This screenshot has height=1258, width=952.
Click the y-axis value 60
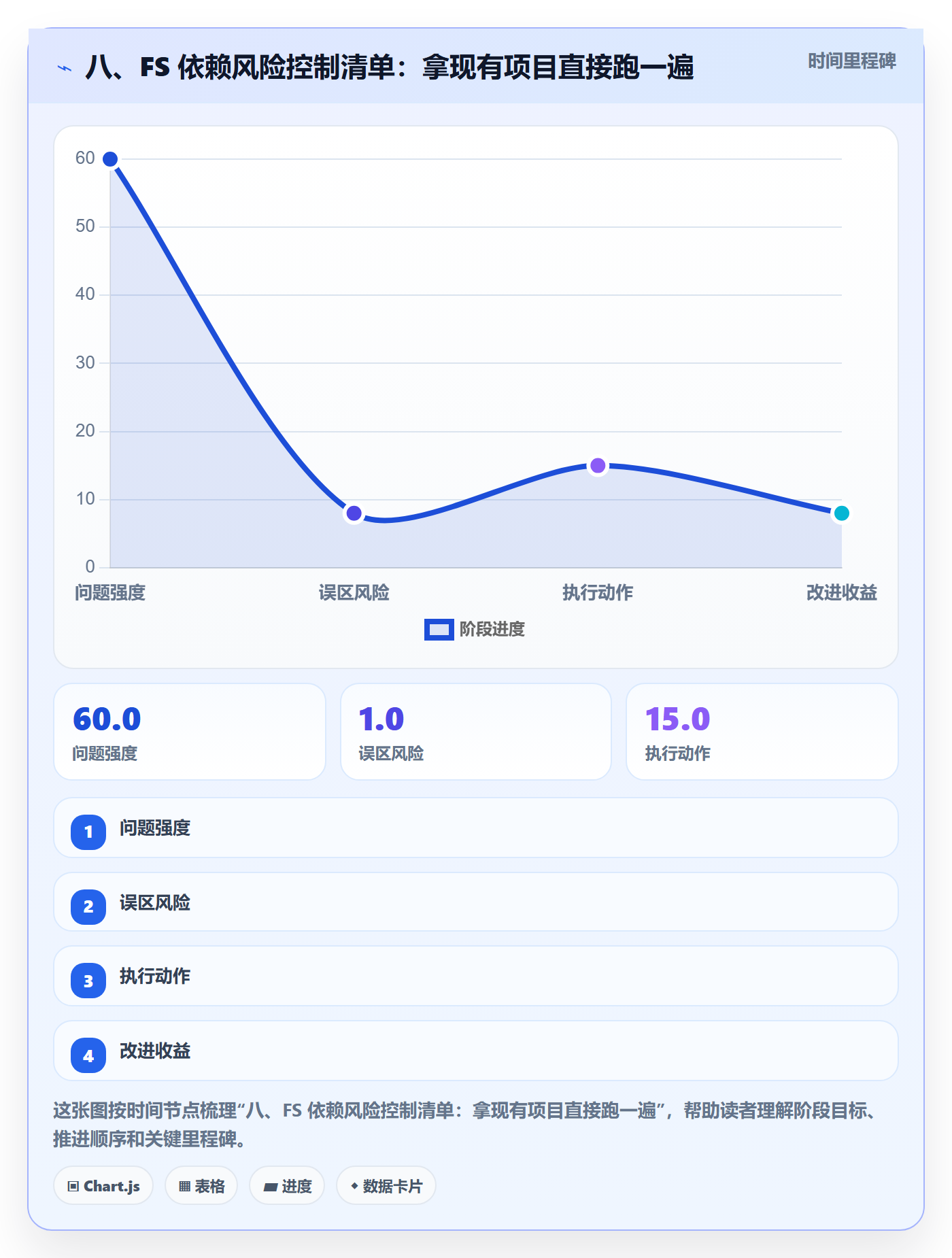pos(85,158)
